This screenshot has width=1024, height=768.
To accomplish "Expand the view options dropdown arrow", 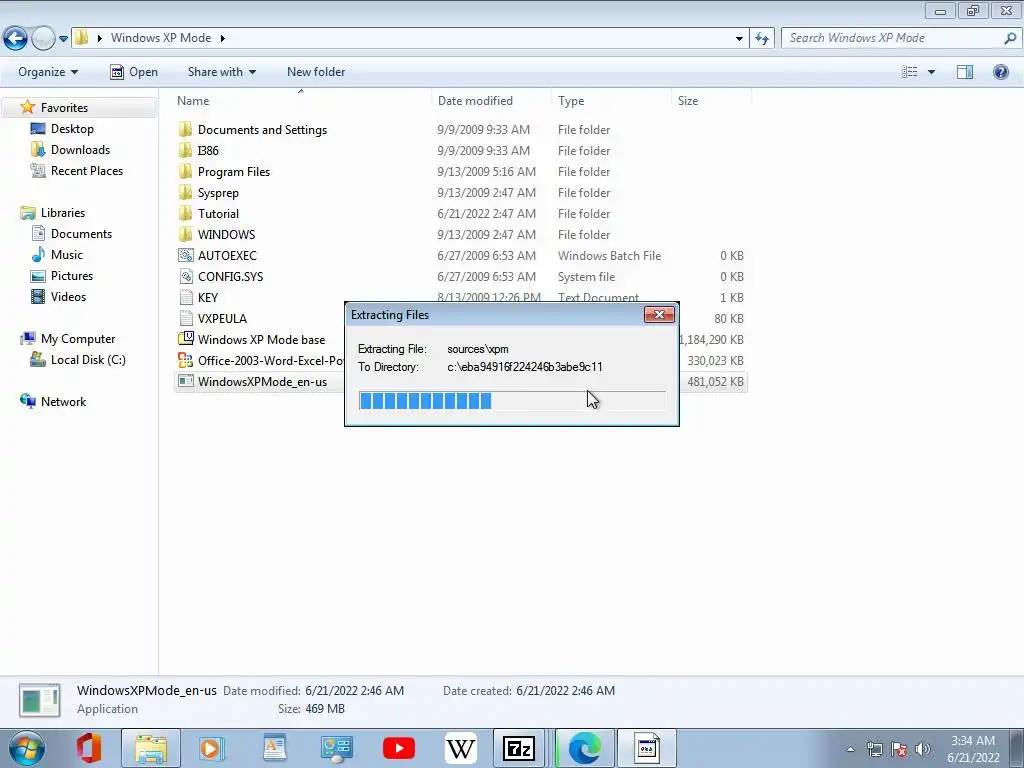I will pyautogui.click(x=931, y=72).
